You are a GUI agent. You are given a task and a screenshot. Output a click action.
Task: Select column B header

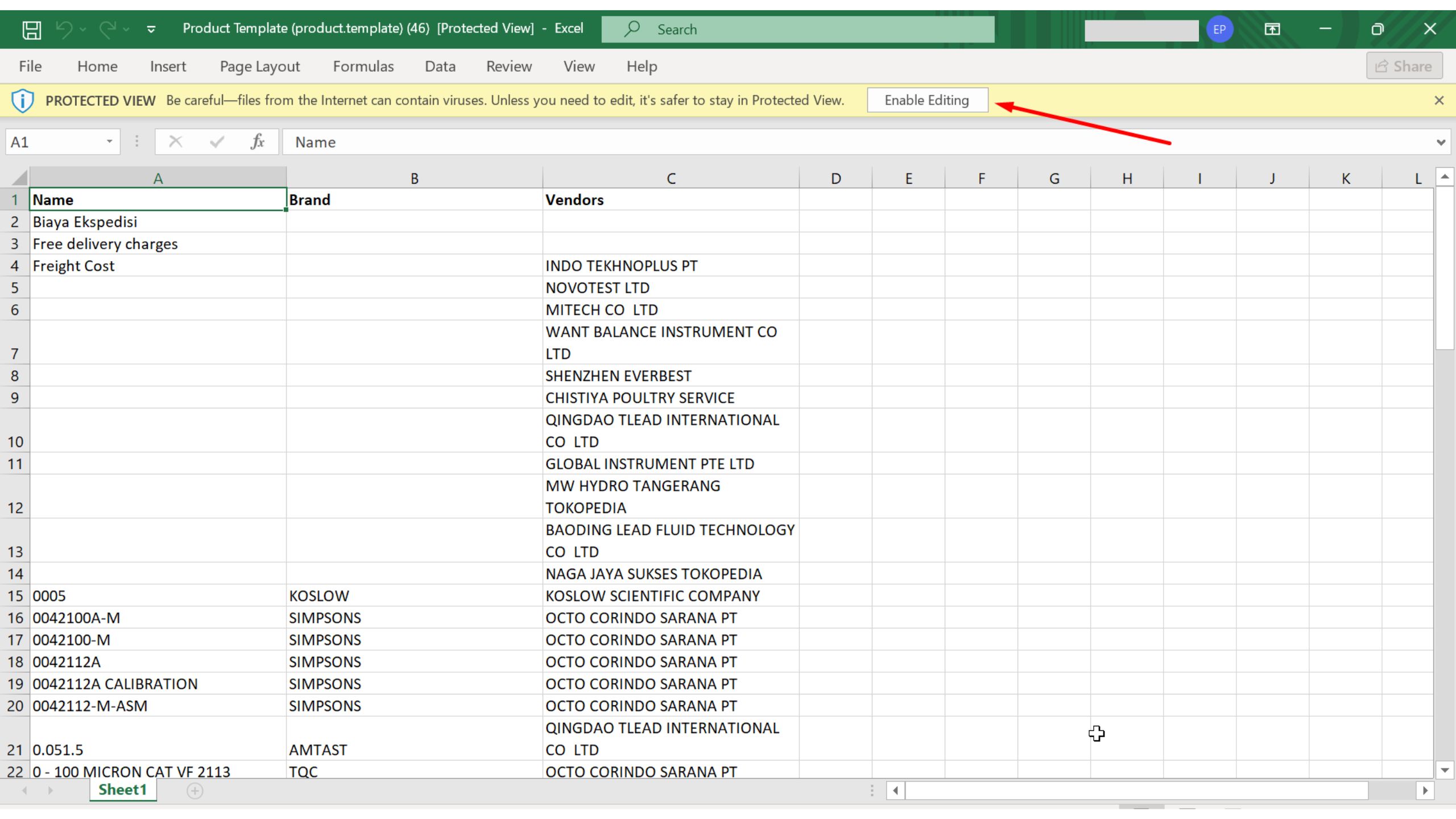click(415, 178)
